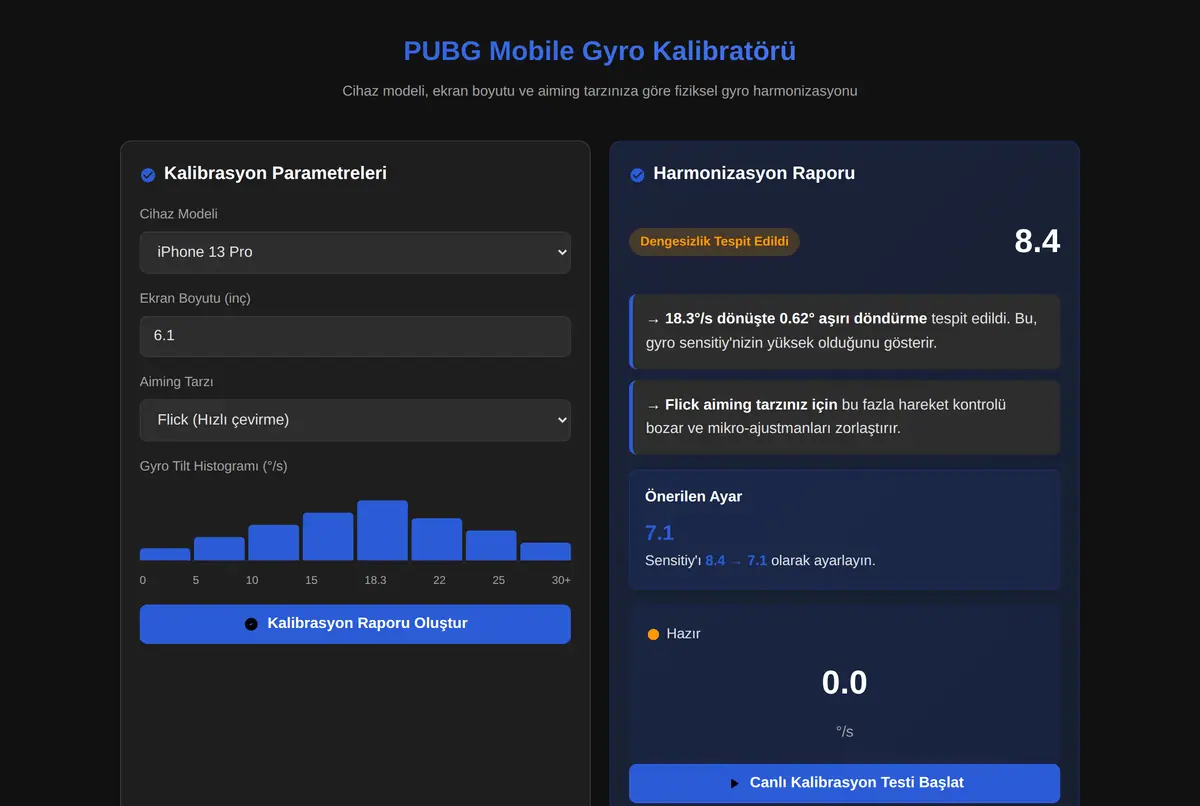Image resolution: width=1200 pixels, height=806 pixels.
Task: Open the Aiming Tarzı dropdown
Action: tap(355, 420)
